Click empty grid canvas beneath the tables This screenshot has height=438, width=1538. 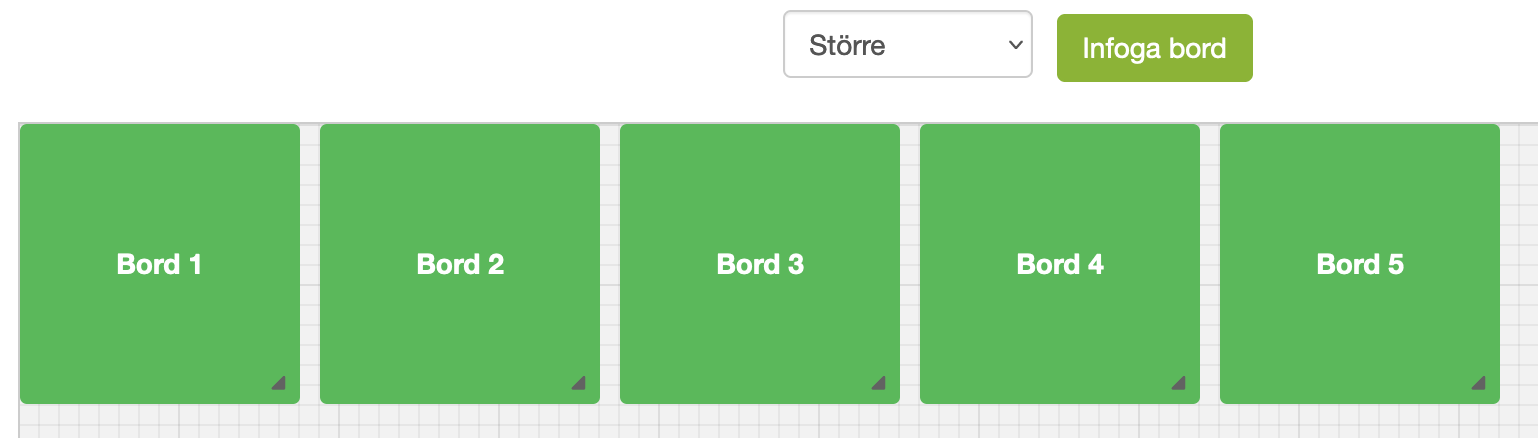coord(760,422)
